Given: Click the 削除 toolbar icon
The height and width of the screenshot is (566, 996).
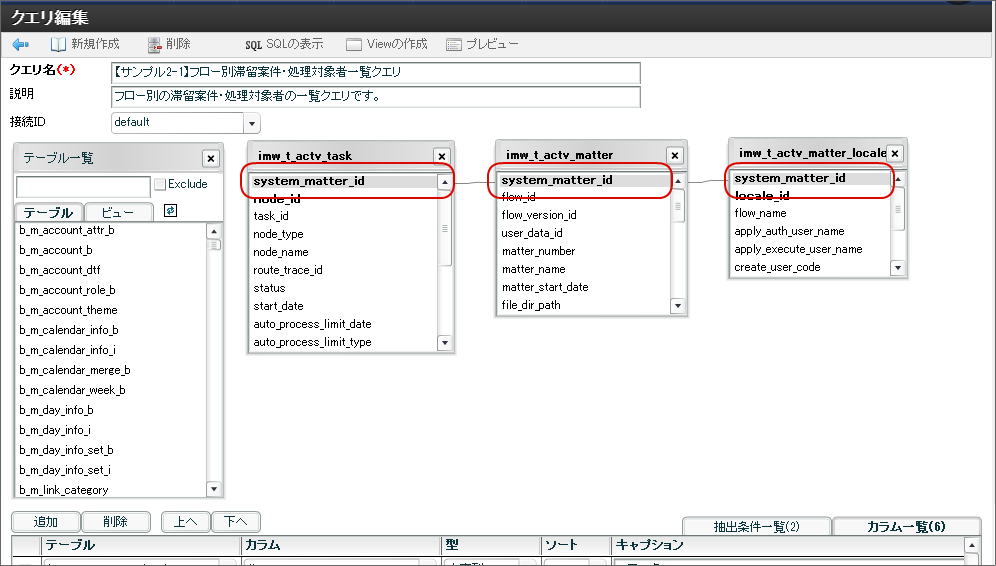Looking at the screenshot, I should pos(154,44).
